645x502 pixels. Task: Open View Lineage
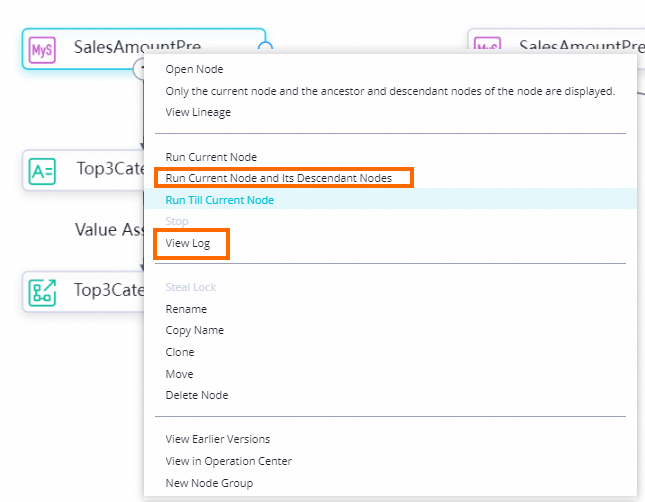(198, 112)
